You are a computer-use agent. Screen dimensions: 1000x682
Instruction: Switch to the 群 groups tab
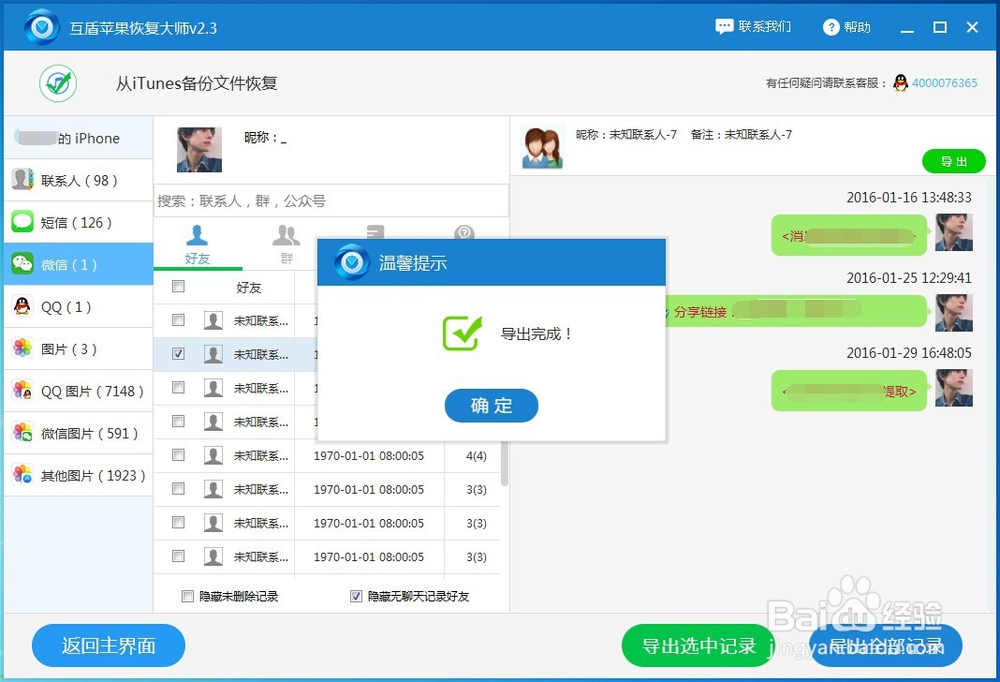pos(286,245)
